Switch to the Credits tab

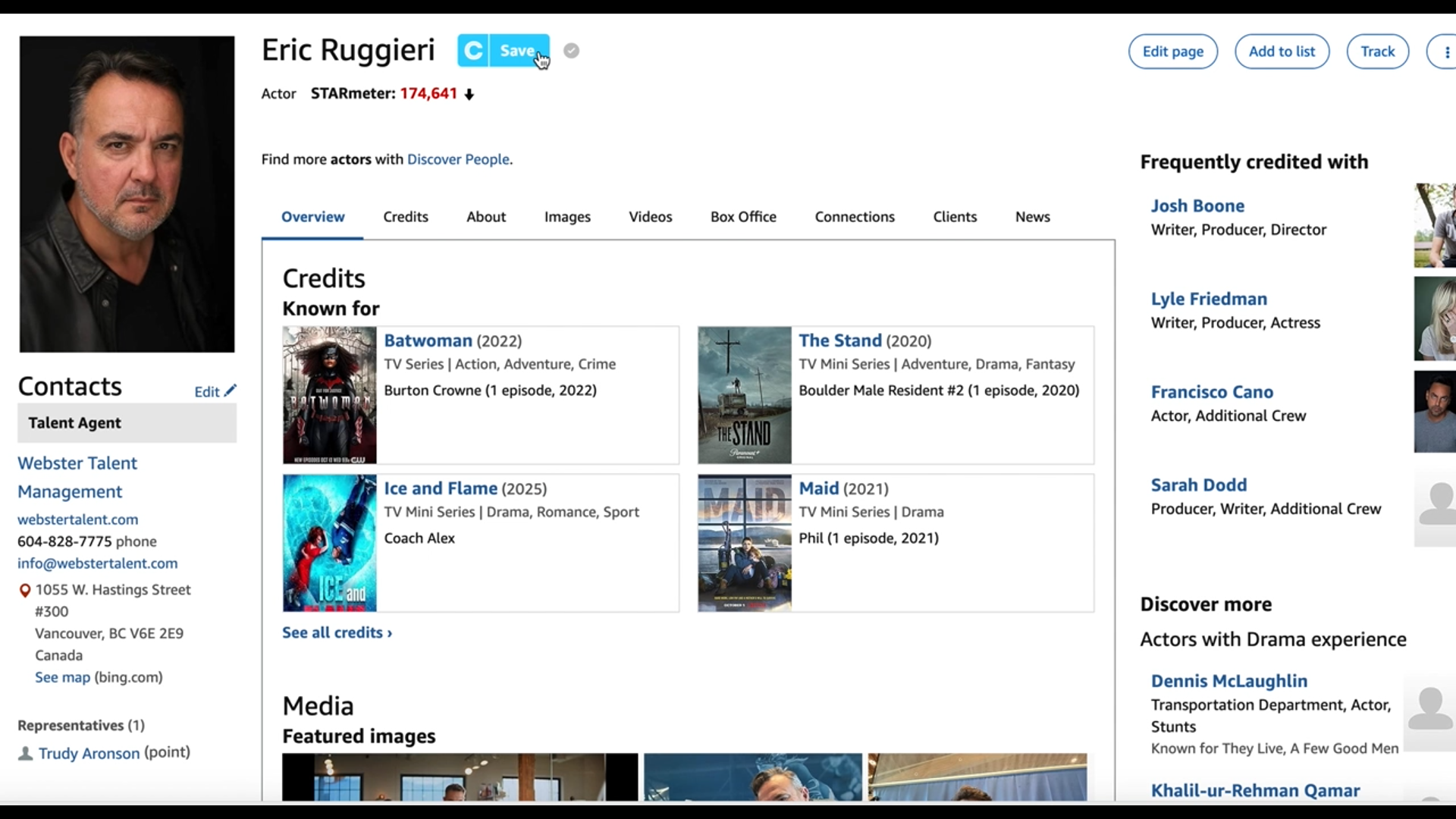[x=405, y=217]
